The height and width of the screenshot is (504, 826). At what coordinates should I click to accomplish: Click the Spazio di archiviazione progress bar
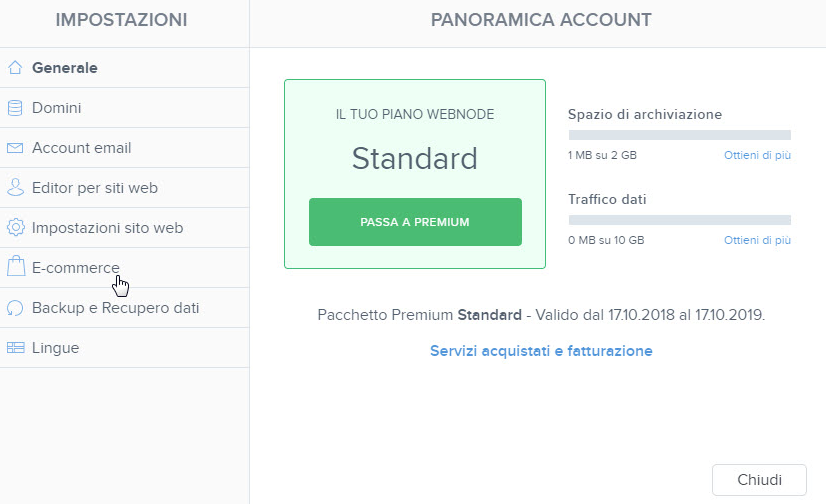point(680,135)
